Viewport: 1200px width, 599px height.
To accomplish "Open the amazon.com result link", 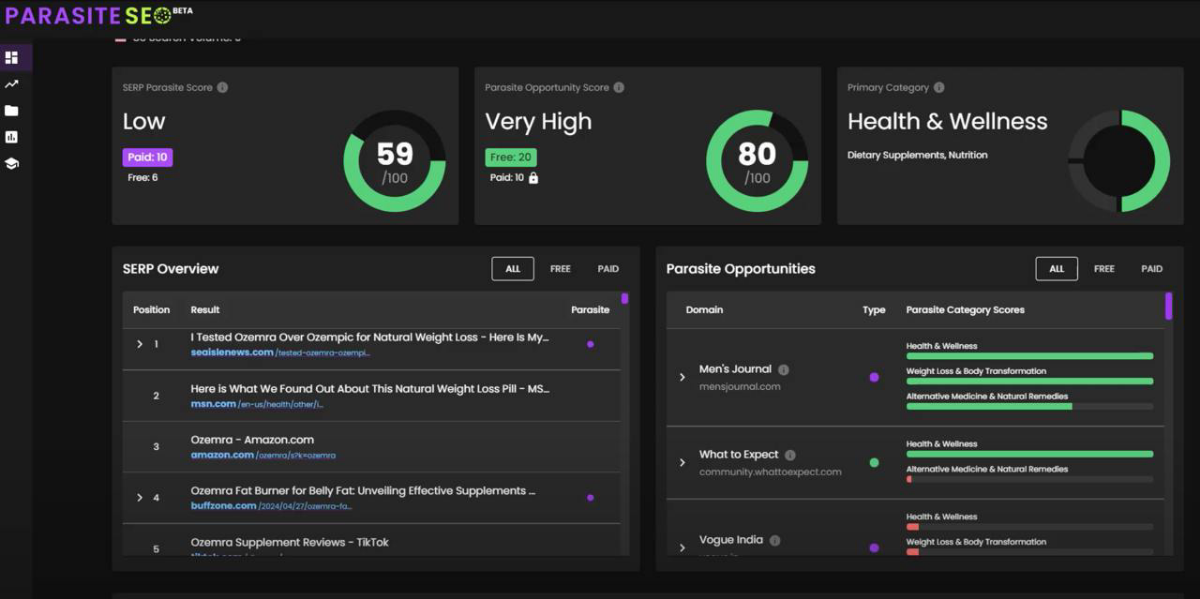I will click(x=222, y=455).
